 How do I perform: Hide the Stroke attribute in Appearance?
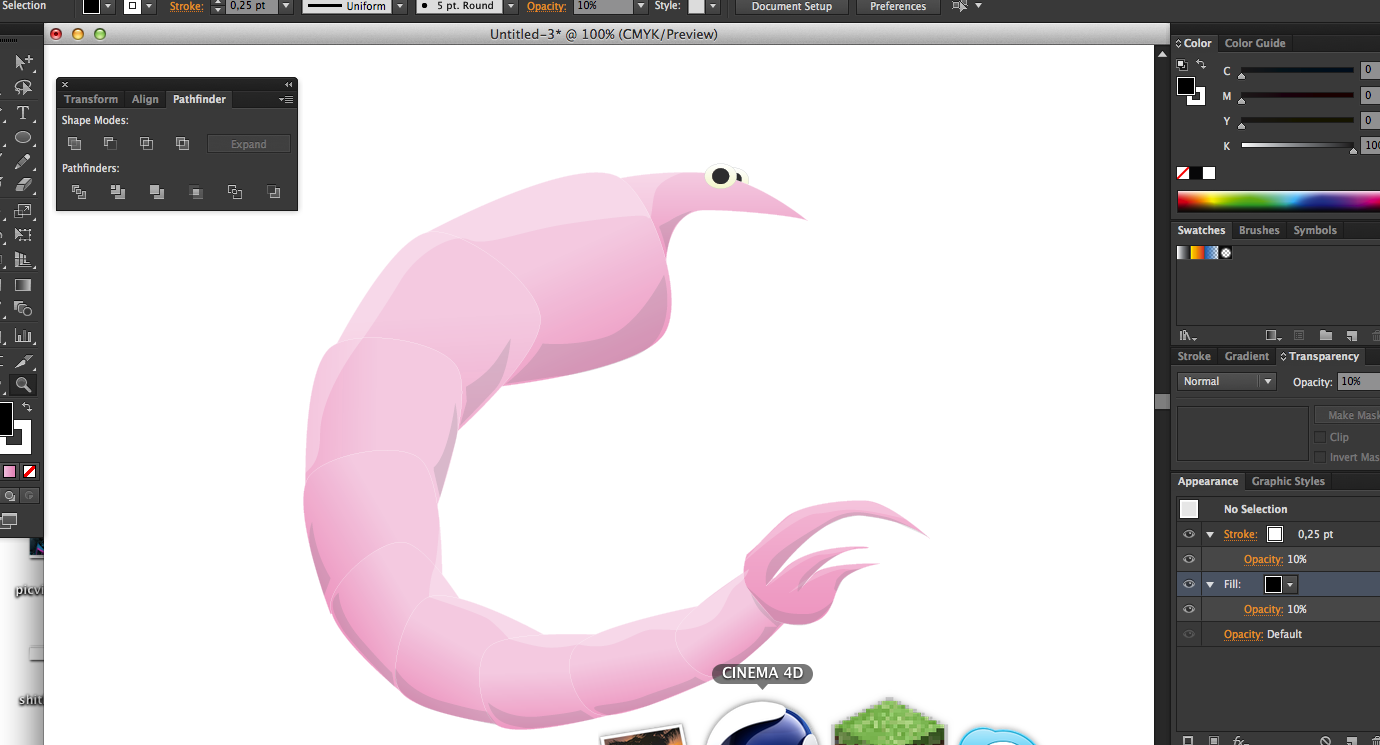pos(1189,534)
